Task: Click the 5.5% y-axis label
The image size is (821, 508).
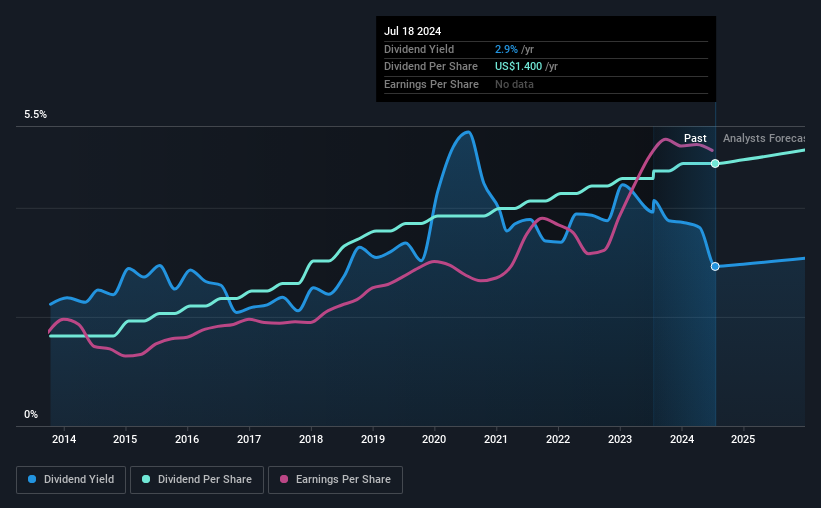Action: click(36, 115)
